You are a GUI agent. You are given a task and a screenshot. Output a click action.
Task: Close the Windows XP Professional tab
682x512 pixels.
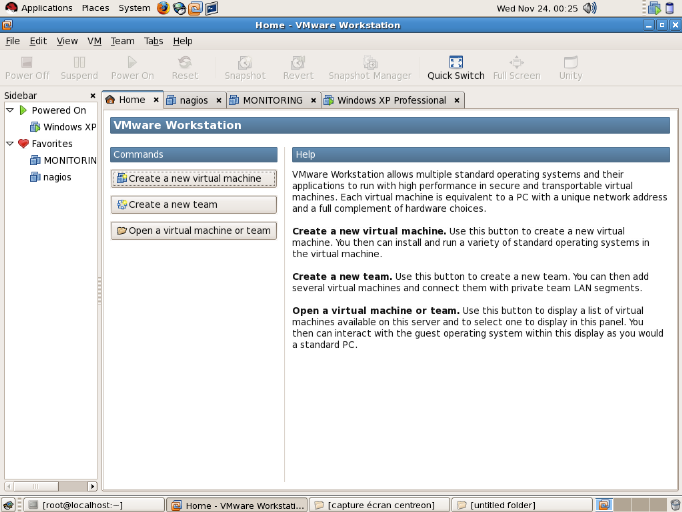coord(457,100)
